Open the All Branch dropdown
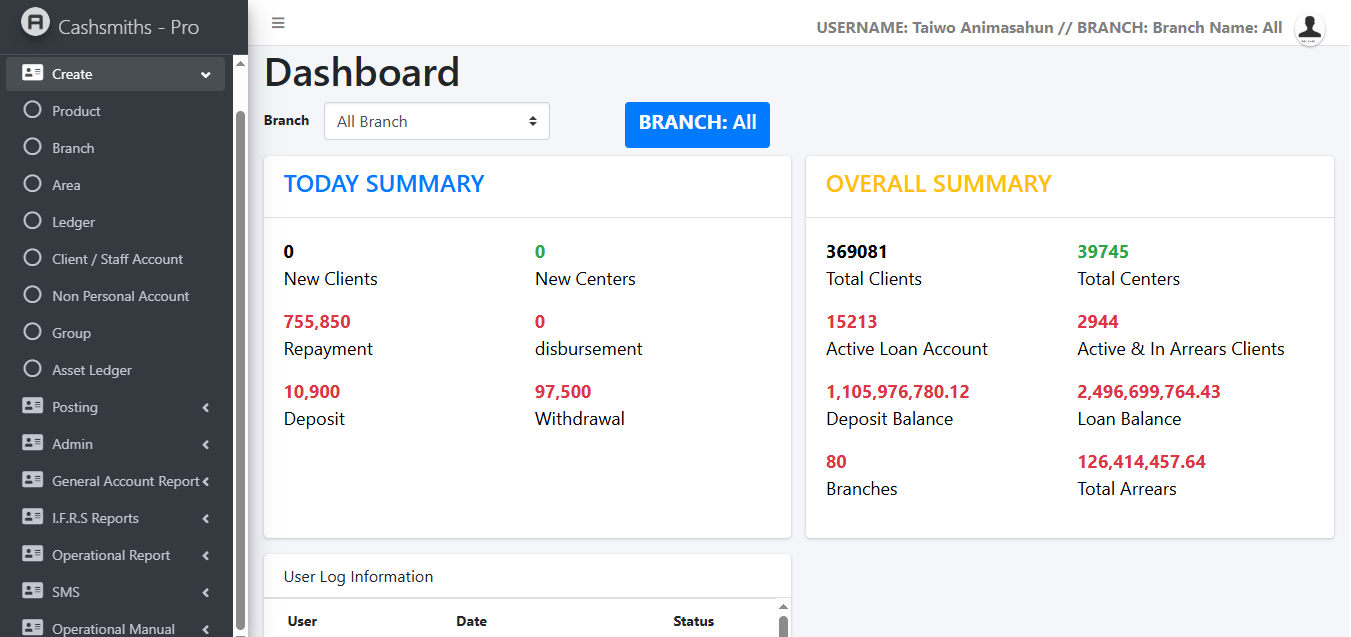Image resolution: width=1351 pixels, height=637 pixels. point(436,121)
